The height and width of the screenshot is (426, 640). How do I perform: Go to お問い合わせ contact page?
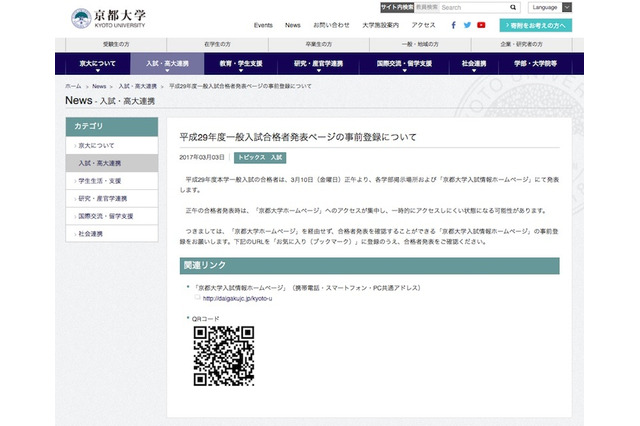click(331, 25)
